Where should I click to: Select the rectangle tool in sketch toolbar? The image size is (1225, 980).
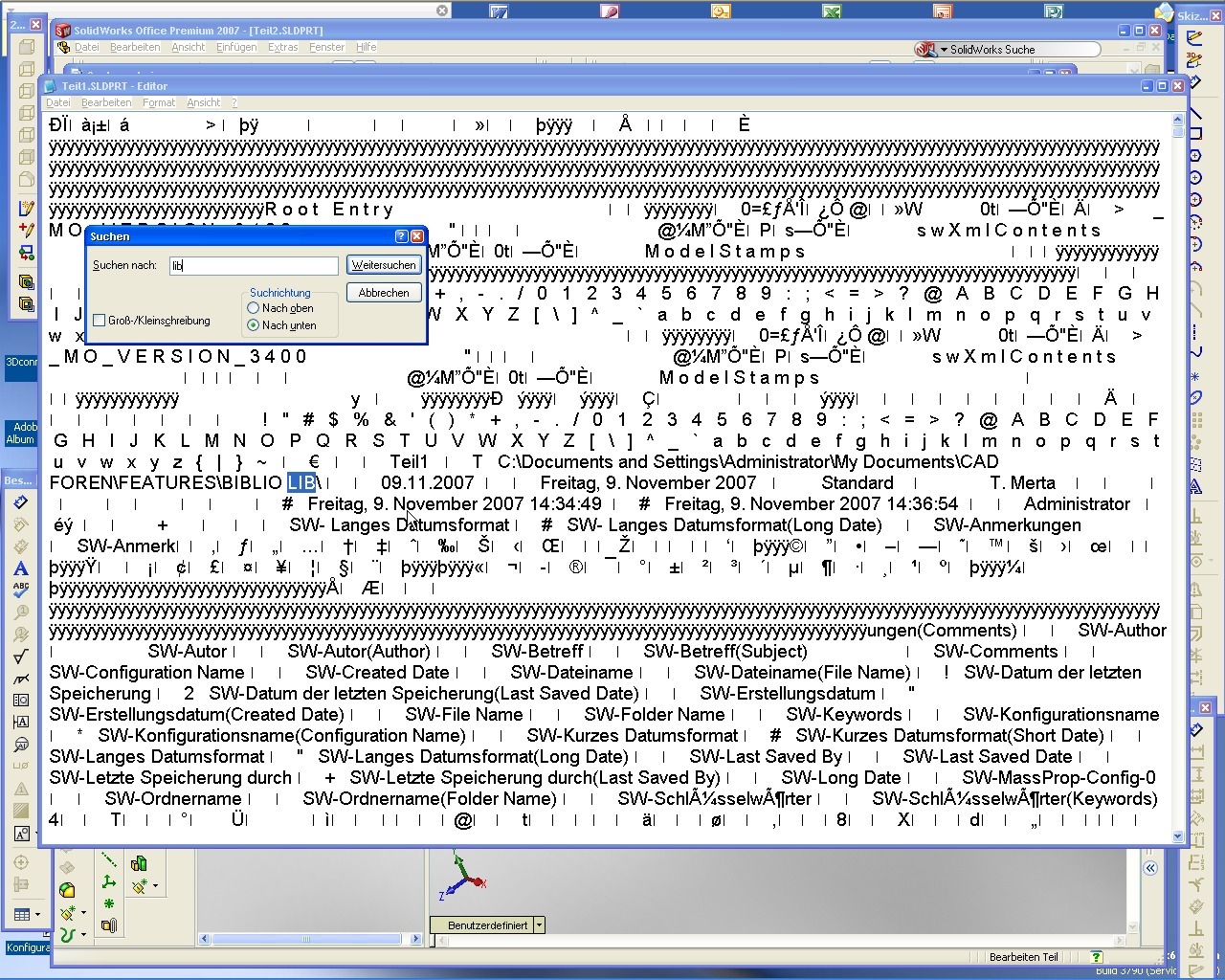pos(1194,135)
